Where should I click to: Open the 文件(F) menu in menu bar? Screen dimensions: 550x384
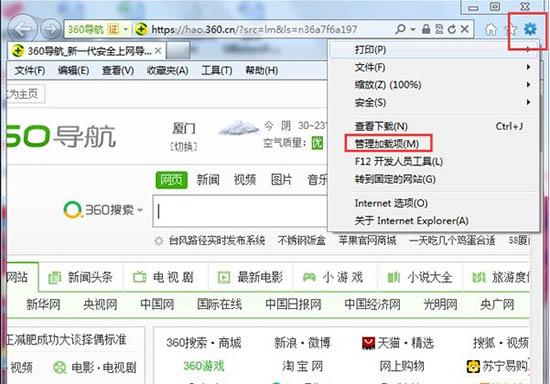pyautogui.click(x=30, y=71)
